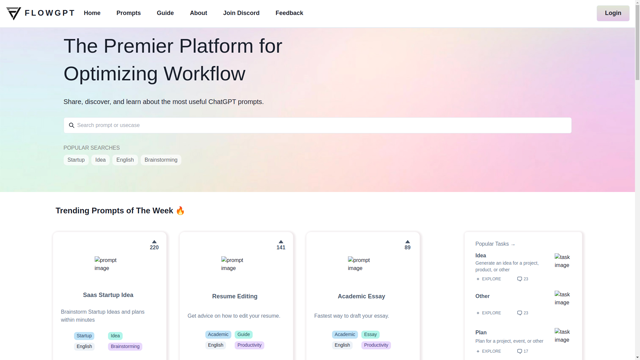The image size is (640, 360).
Task: Click the Login button
Action: click(x=613, y=13)
